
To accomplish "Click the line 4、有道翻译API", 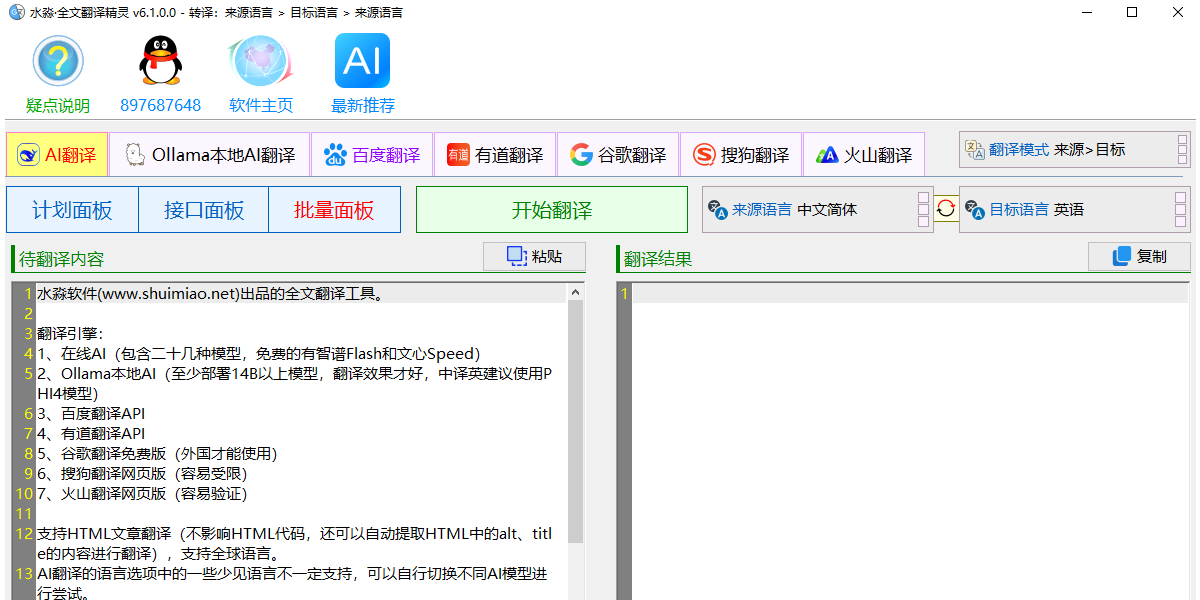I will [91, 433].
